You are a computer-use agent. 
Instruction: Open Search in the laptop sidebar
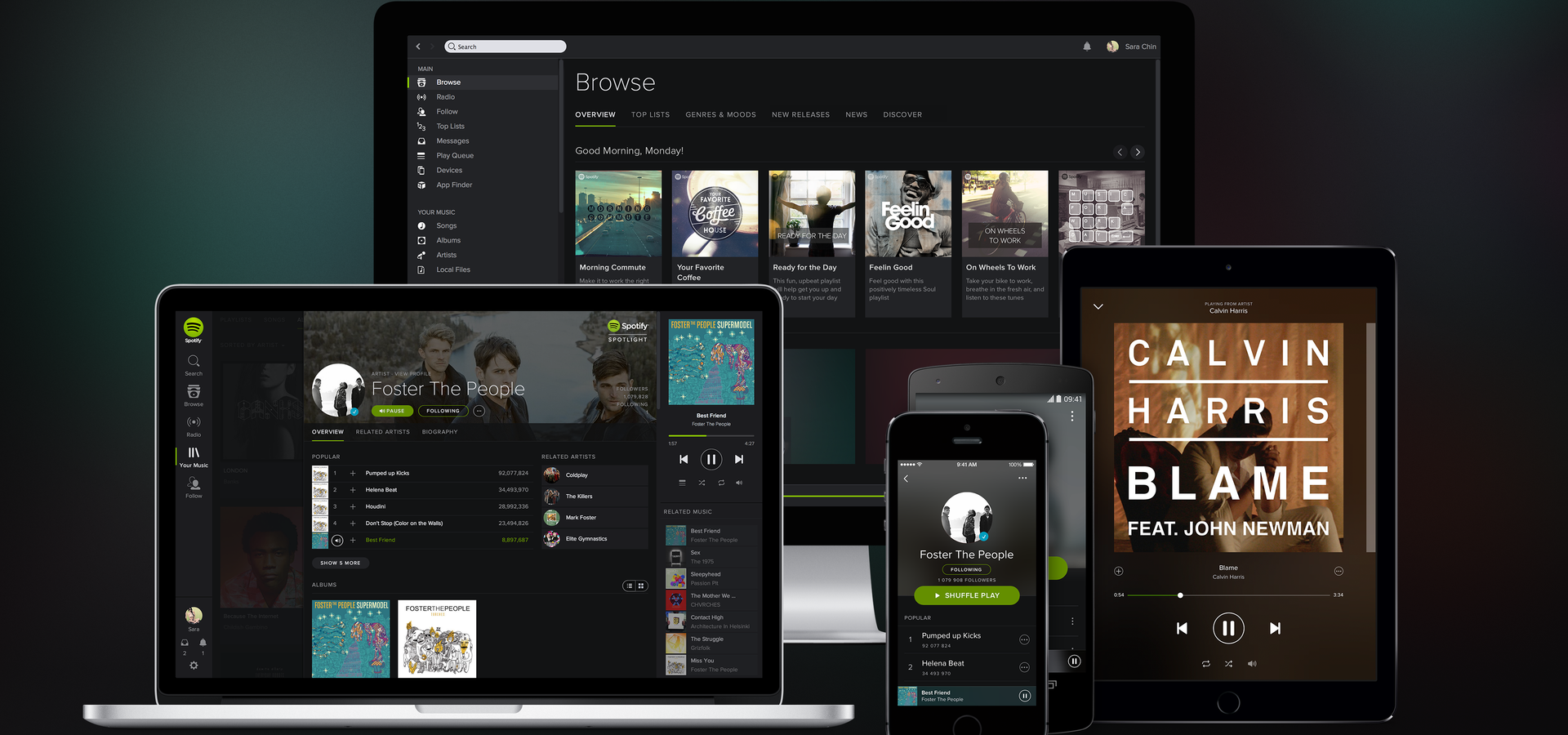click(194, 365)
